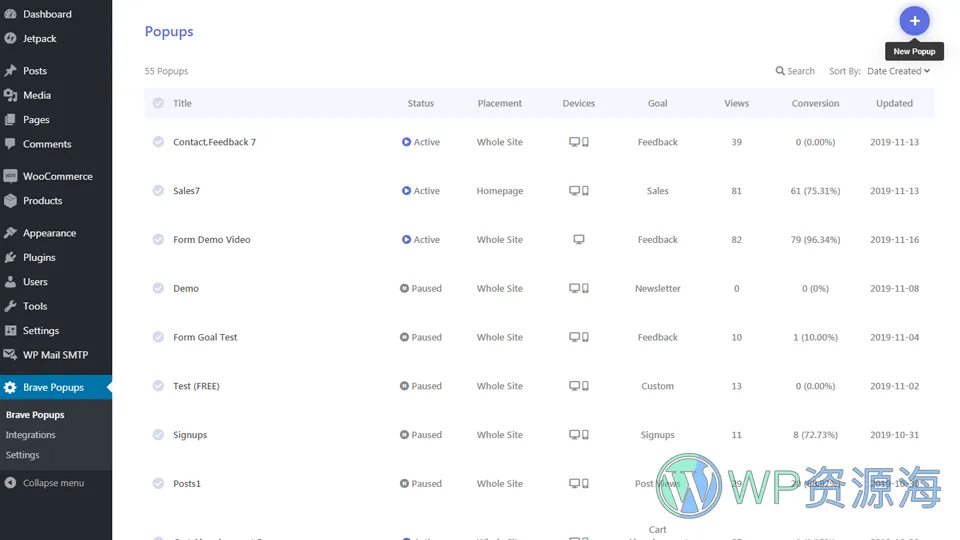Click the Active status icon for Sales7
Image resolution: width=960 pixels, height=540 pixels.
(406, 191)
